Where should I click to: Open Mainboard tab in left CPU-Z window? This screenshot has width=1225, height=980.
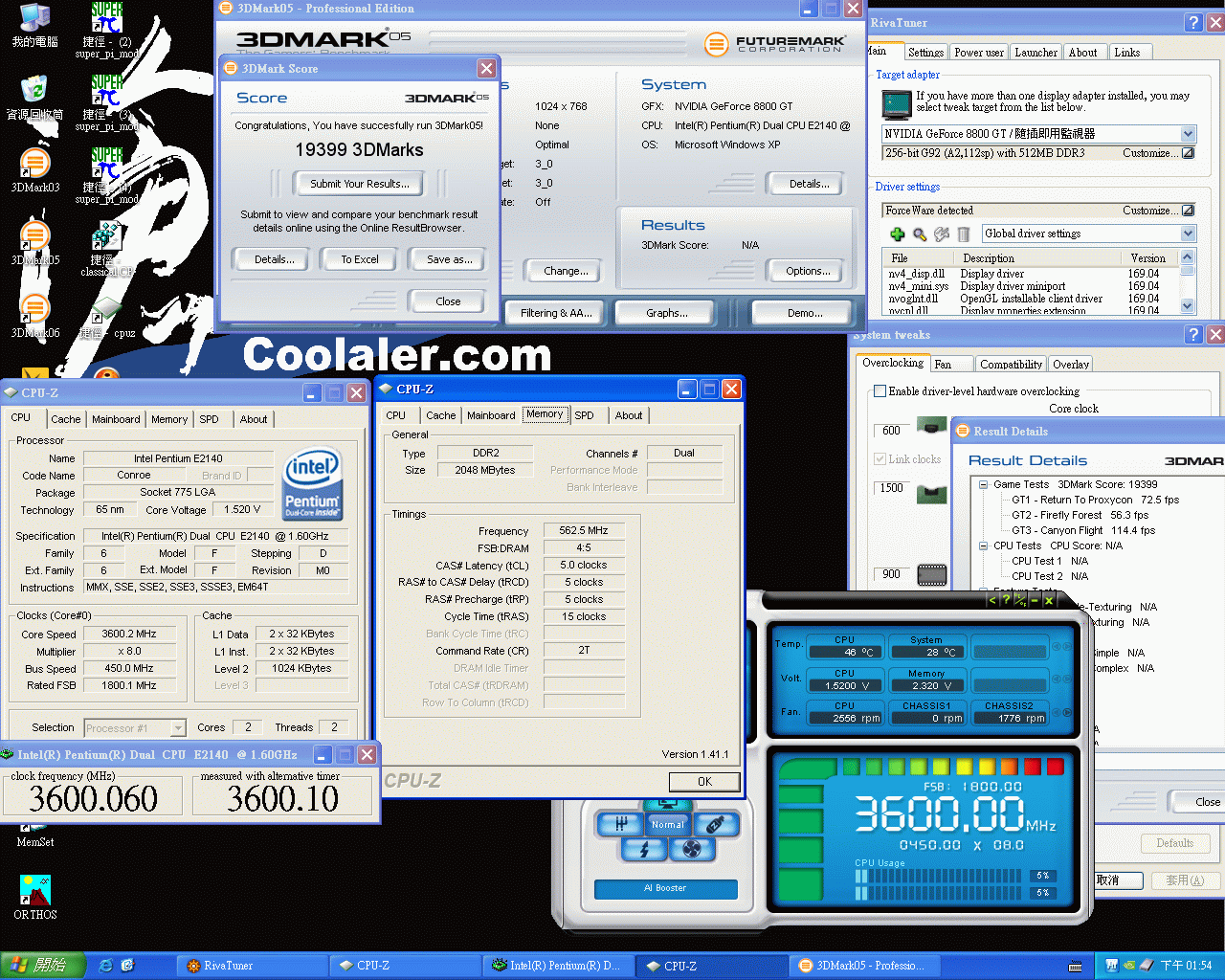116,419
